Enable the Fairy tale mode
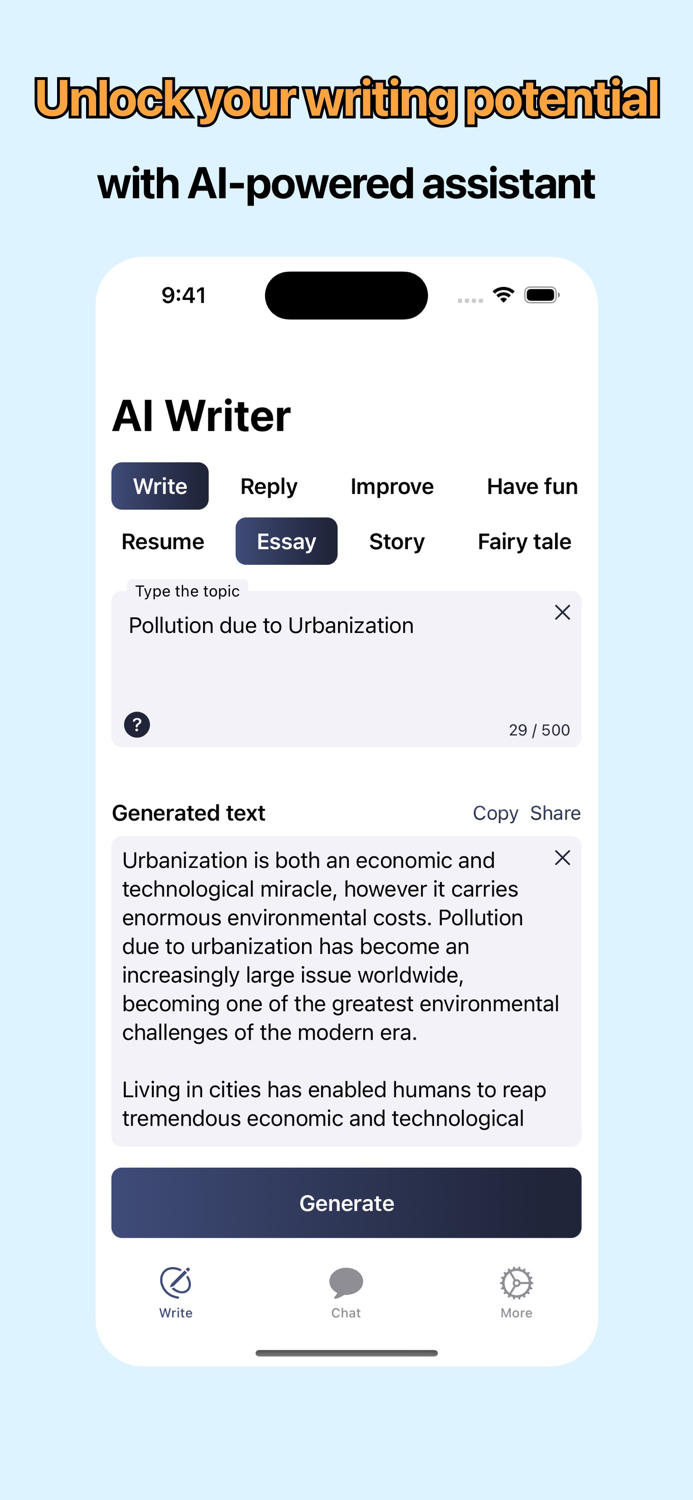 [524, 541]
